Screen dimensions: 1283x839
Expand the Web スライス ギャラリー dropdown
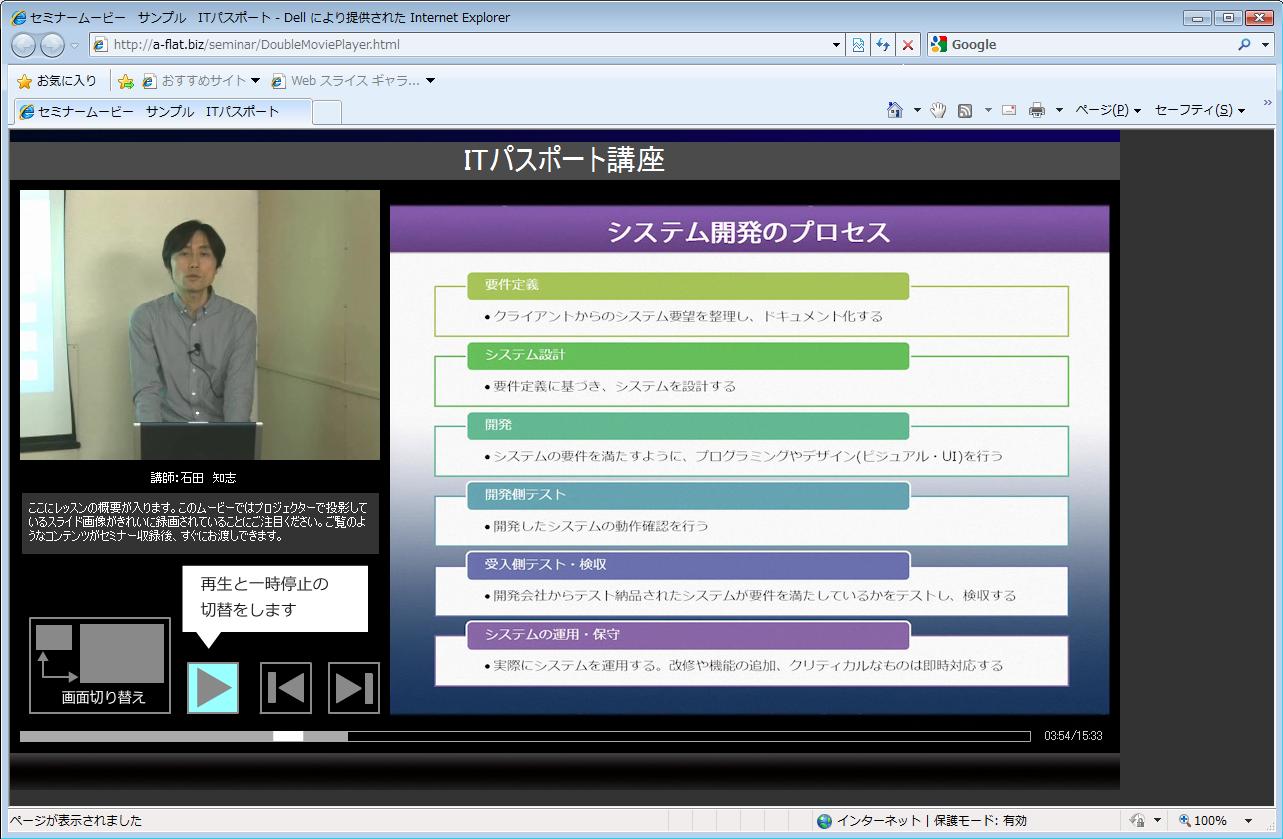point(431,81)
